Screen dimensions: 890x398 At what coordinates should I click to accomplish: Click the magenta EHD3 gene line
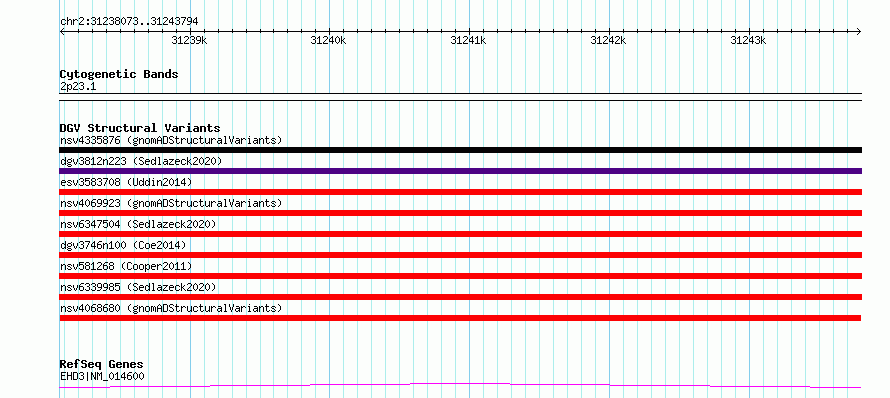pyautogui.click(x=460, y=386)
